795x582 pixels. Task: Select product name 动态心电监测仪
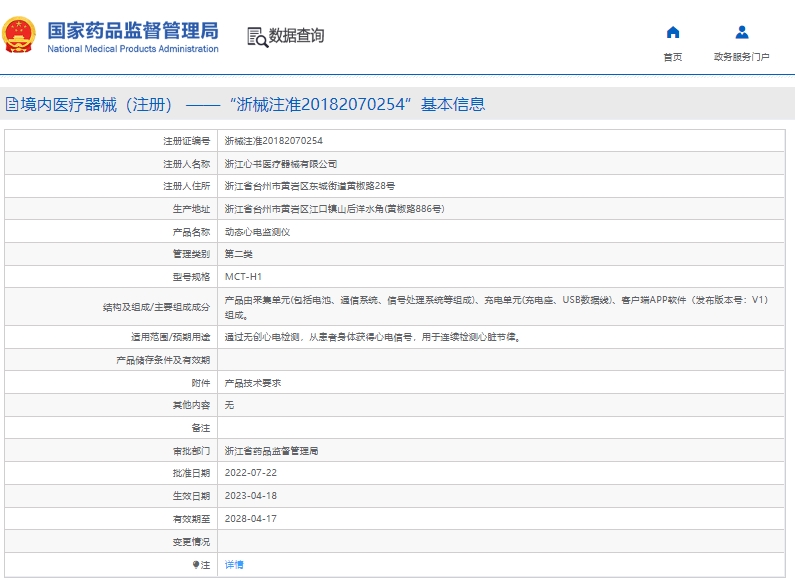[258, 232]
